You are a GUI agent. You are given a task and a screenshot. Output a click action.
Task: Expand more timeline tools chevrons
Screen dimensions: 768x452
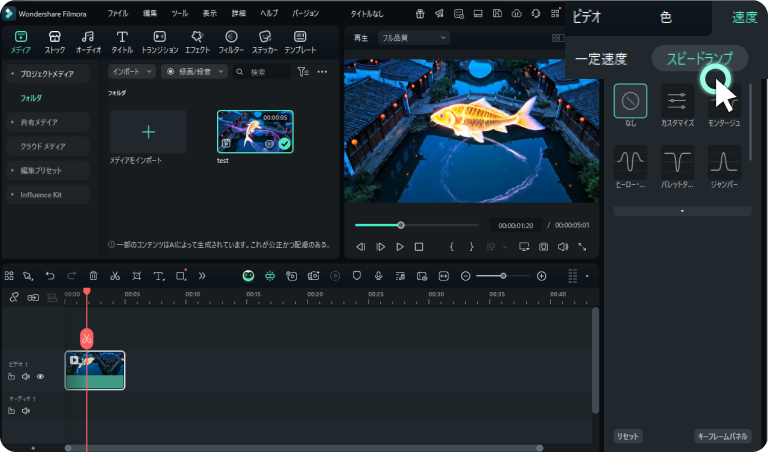pyautogui.click(x=202, y=276)
